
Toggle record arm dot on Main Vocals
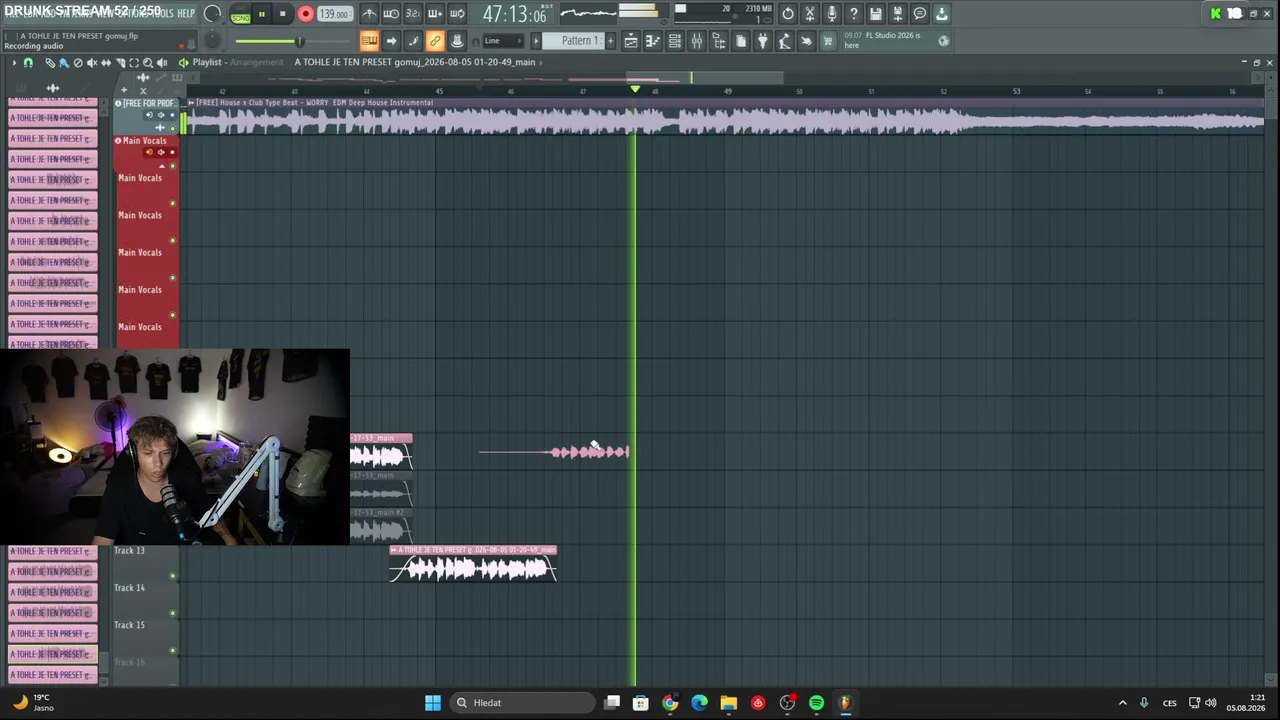coord(172,152)
